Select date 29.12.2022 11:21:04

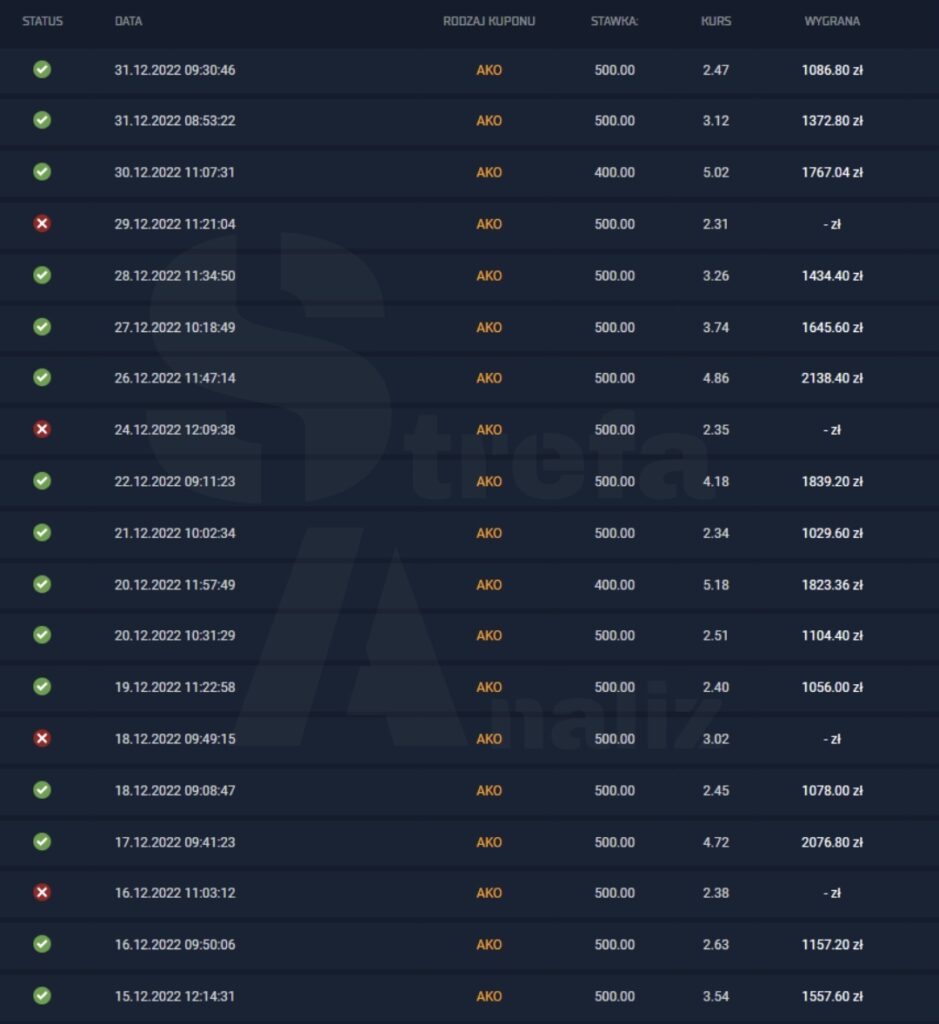pyautogui.click(x=175, y=224)
